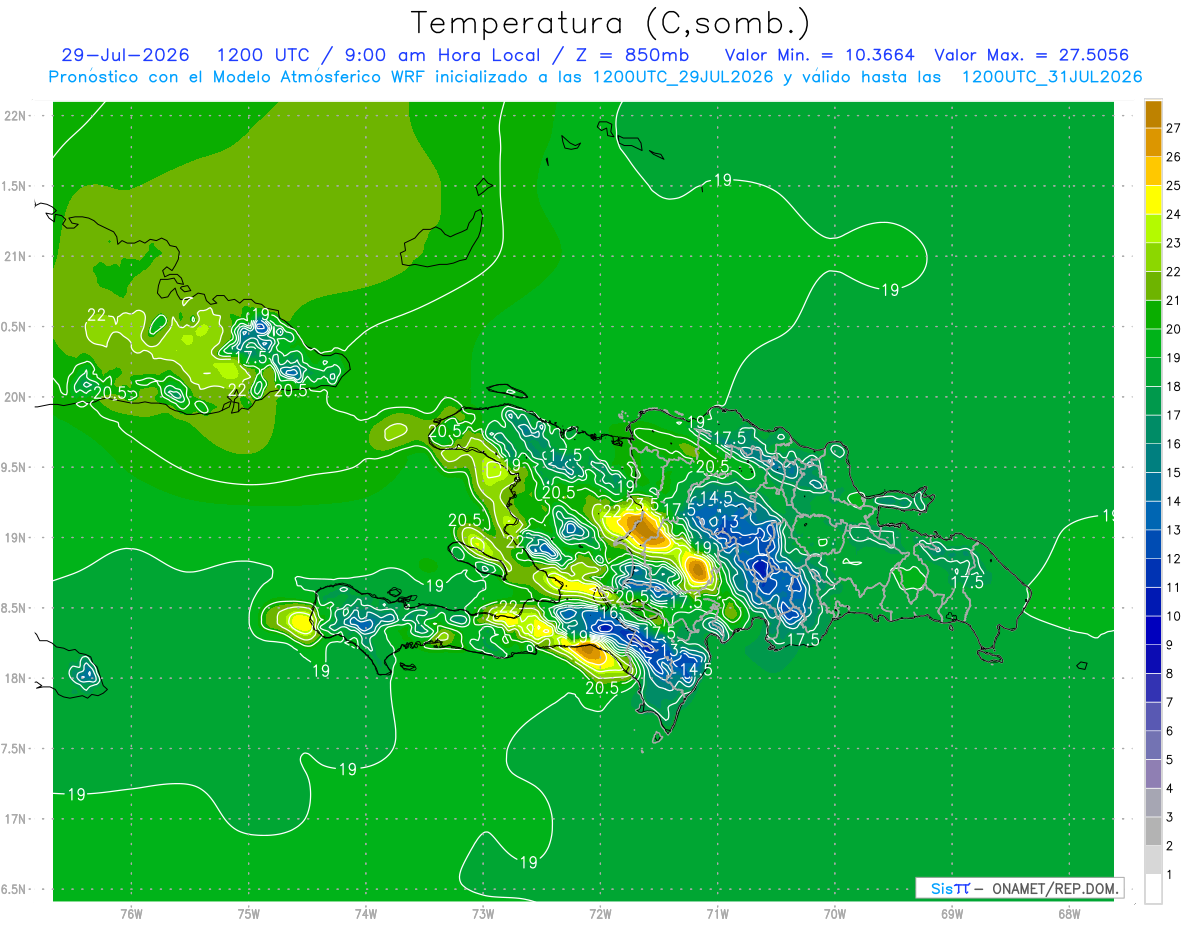
Task: Click the colorbar swatch between 9 and 10
Action: (x=1153, y=631)
